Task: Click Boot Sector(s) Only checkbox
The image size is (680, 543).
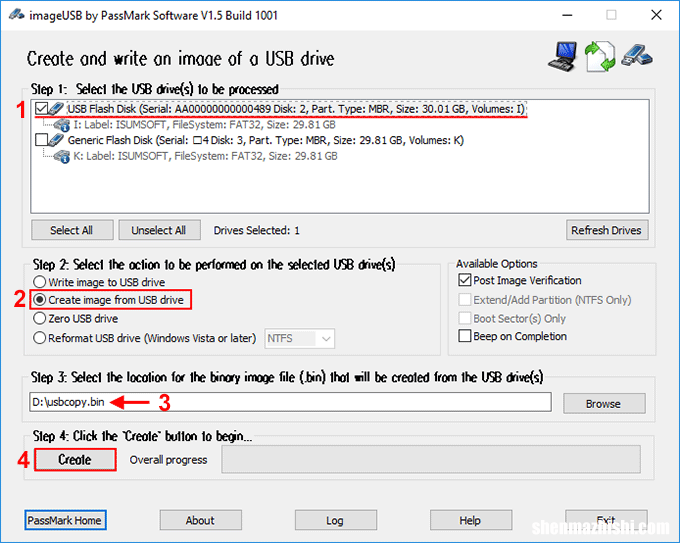Action: click(464, 318)
